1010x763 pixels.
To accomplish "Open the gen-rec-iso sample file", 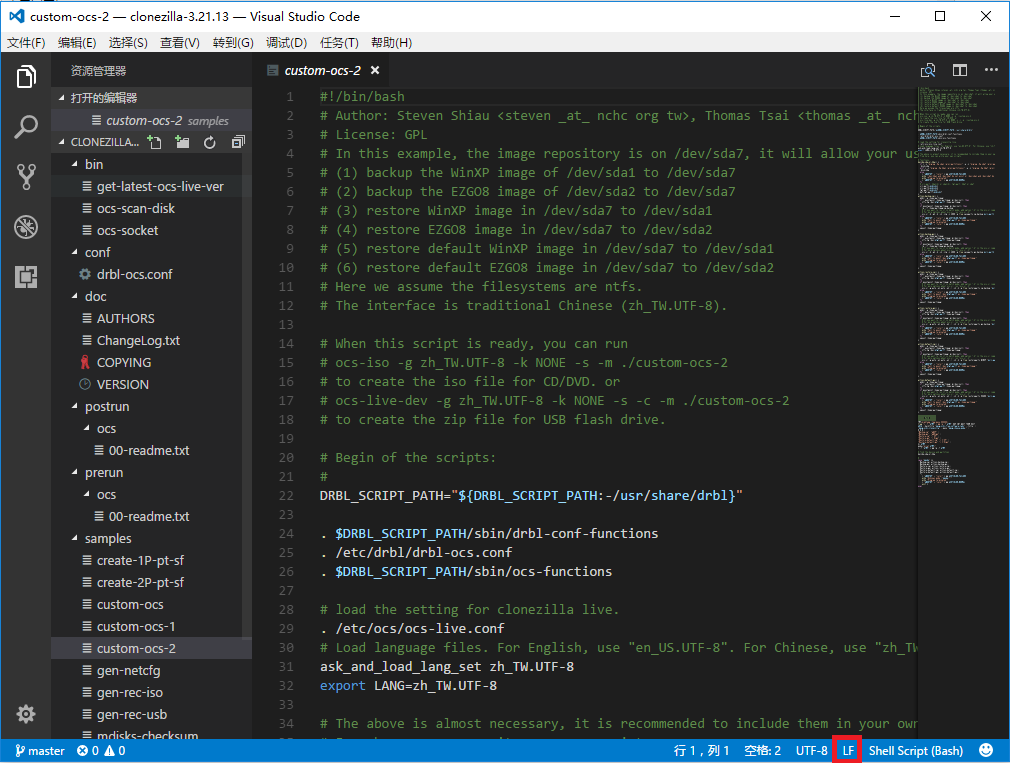I will (x=129, y=693).
